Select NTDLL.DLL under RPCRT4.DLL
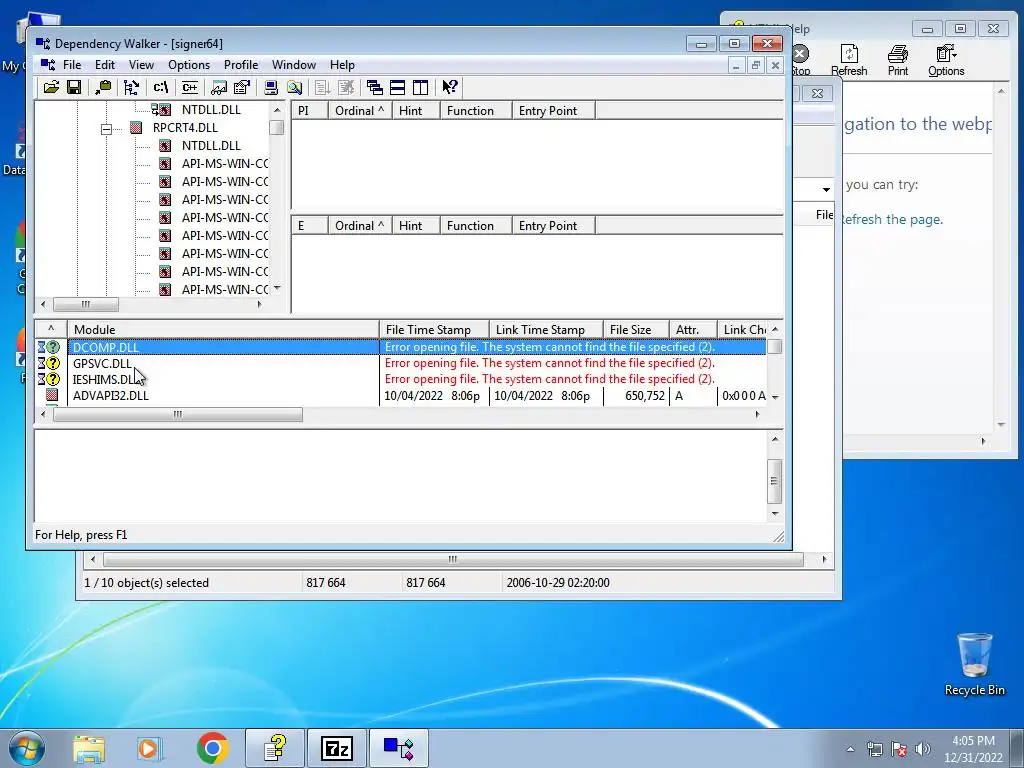The height and width of the screenshot is (768, 1024). pyautogui.click(x=211, y=146)
